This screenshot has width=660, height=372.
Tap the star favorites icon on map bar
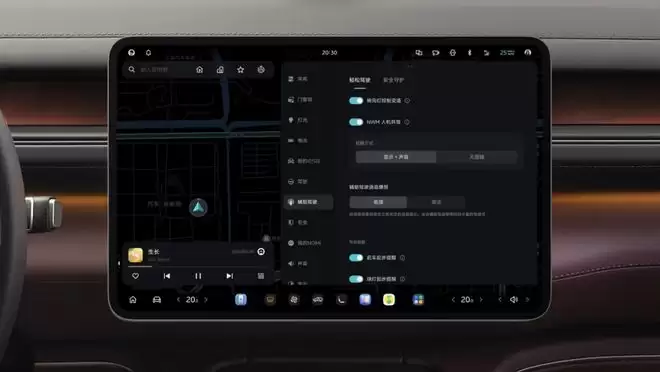pyautogui.click(x=240, y=69)
